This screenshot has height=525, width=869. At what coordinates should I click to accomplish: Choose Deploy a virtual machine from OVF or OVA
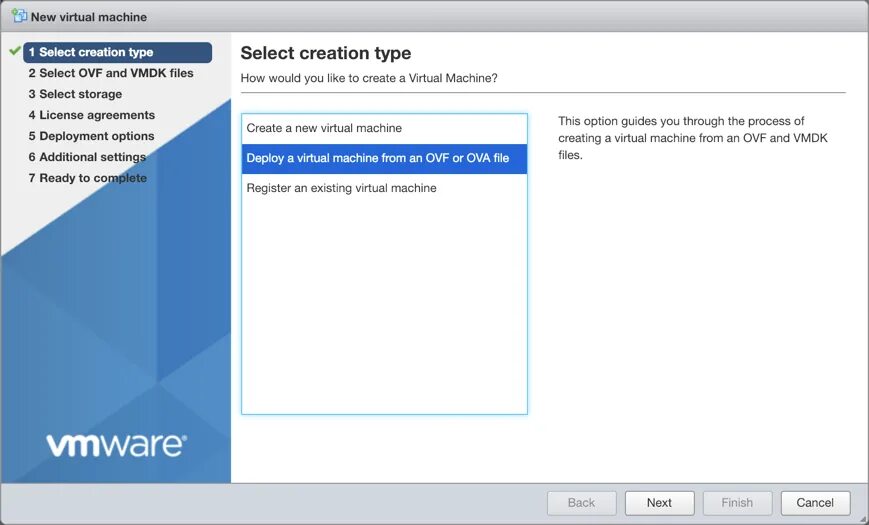[384, 159]
